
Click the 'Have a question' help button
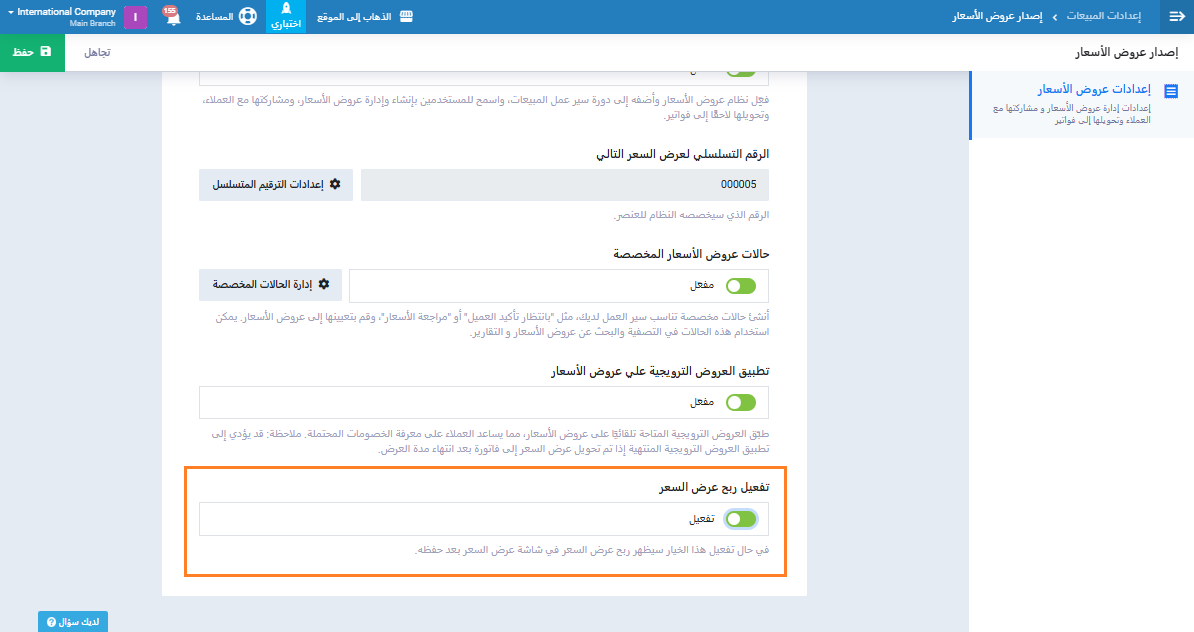pos(73,622)
